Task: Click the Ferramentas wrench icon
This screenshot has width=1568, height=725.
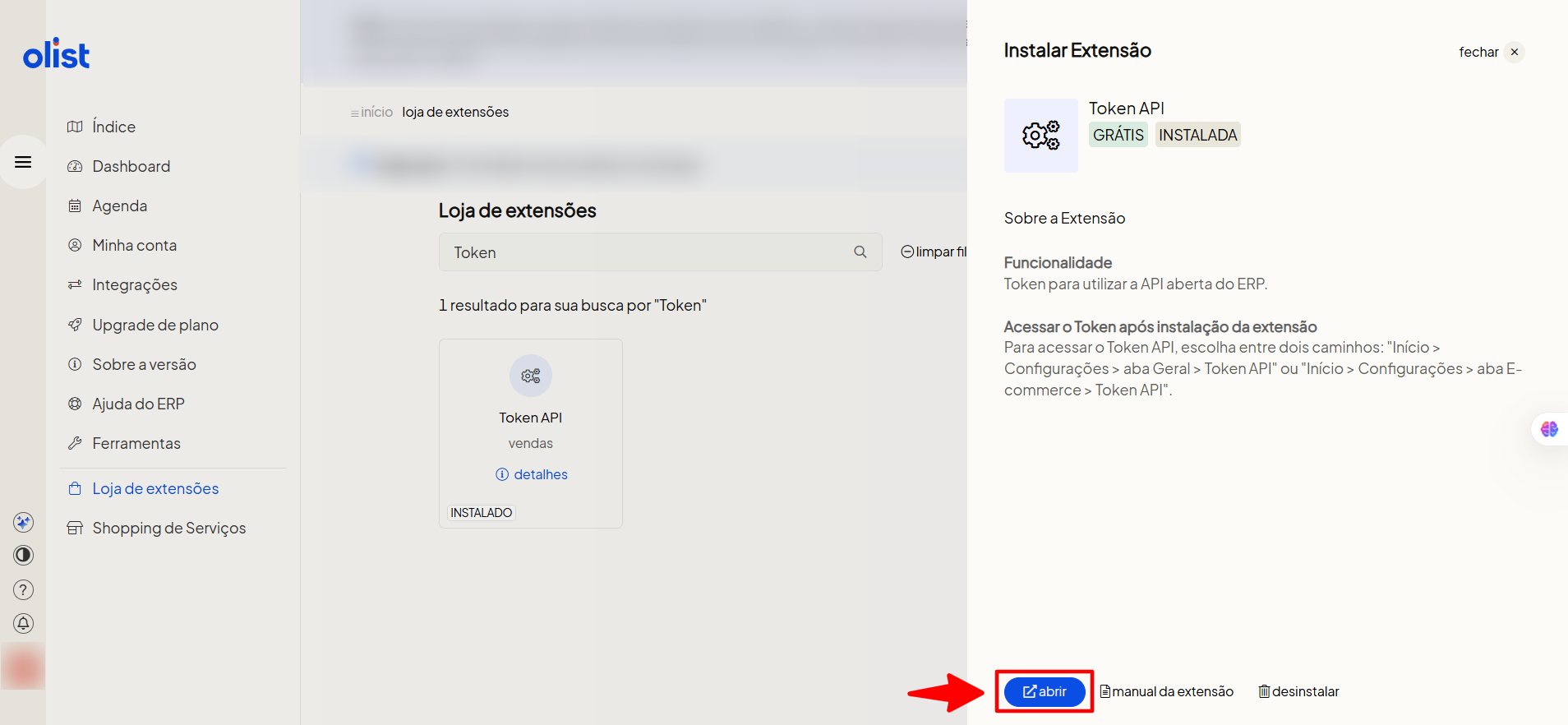Action: coord(75,443)
